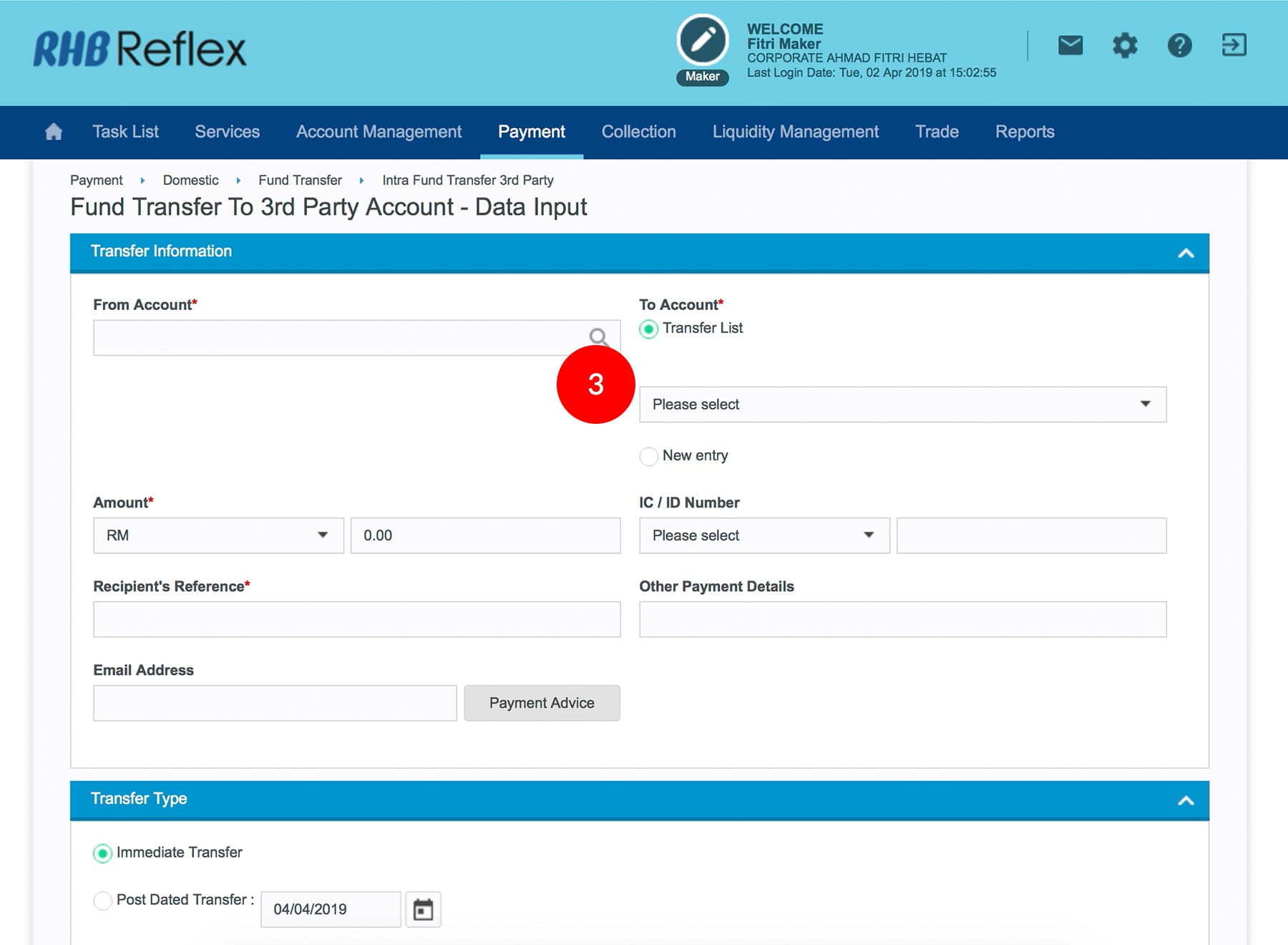Expand the IC / ID Number type dropdown
Viewport: 1288px width, 945px height.
(763, 535)
